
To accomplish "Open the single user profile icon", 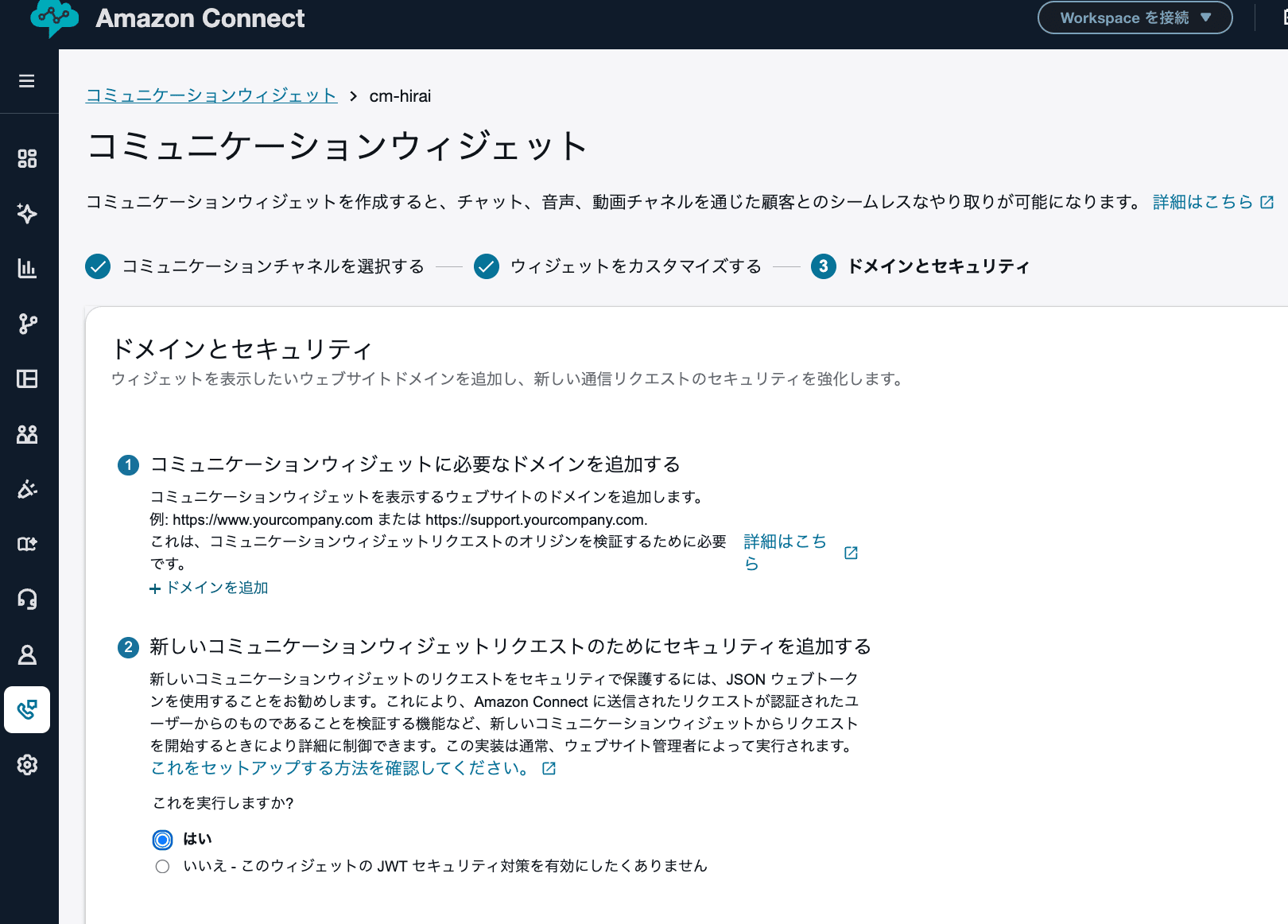I will point(27,654).
